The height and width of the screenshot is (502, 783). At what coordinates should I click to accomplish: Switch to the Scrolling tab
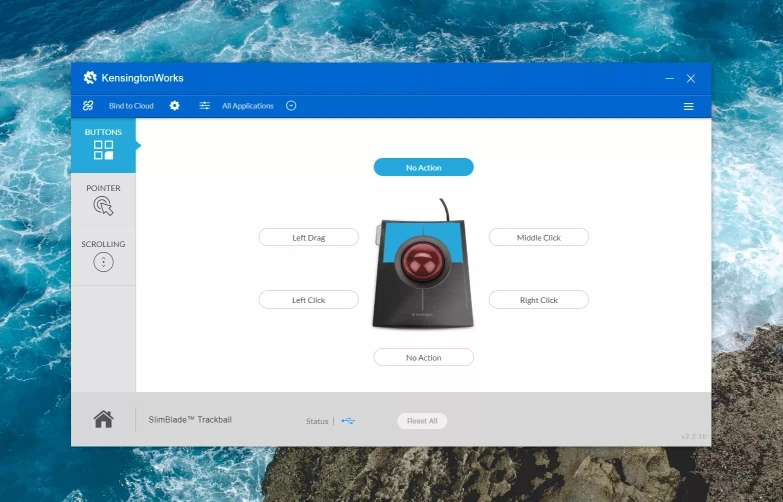tap(103, 257)
